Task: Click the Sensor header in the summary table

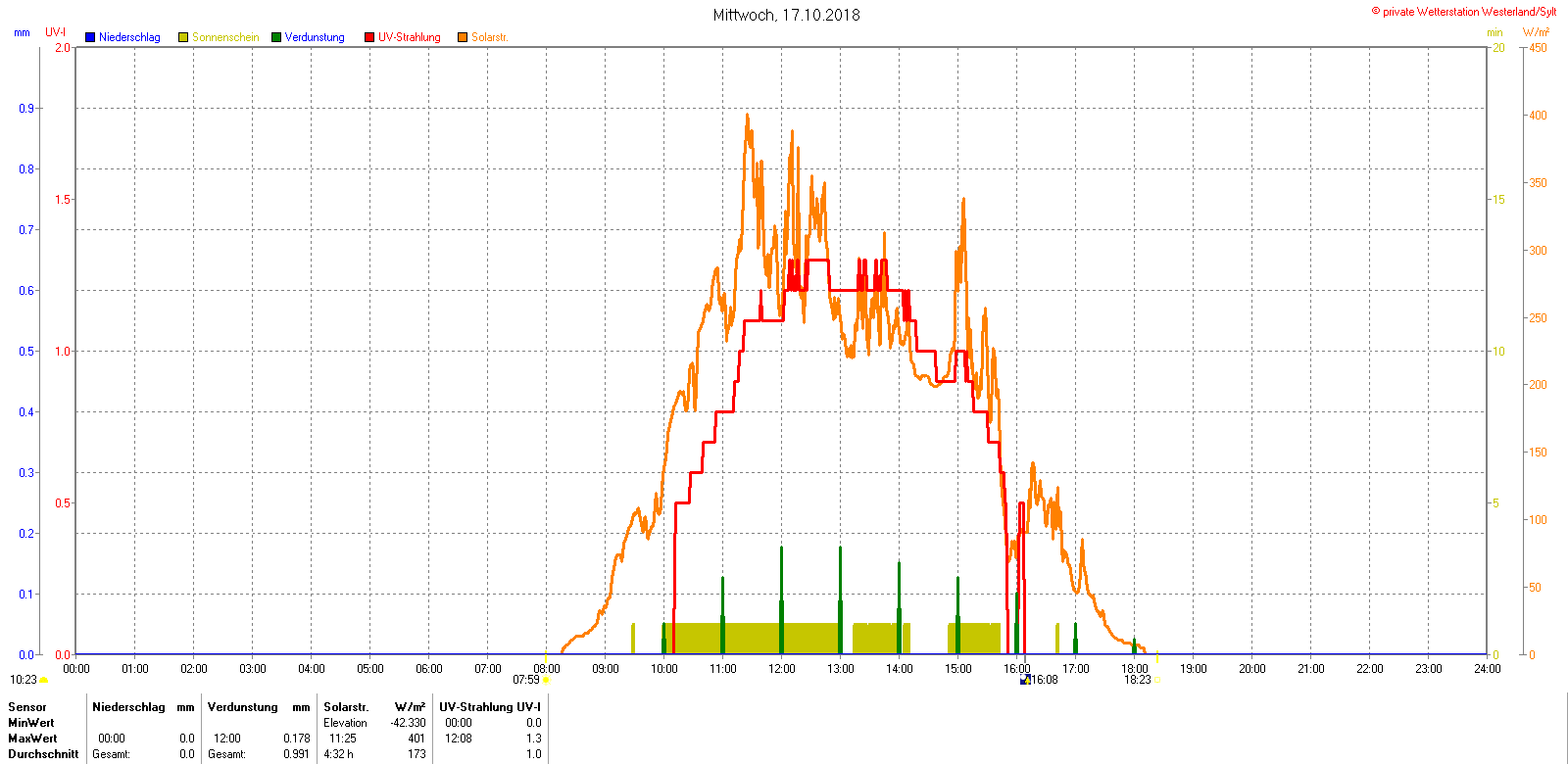Action: 27,707
